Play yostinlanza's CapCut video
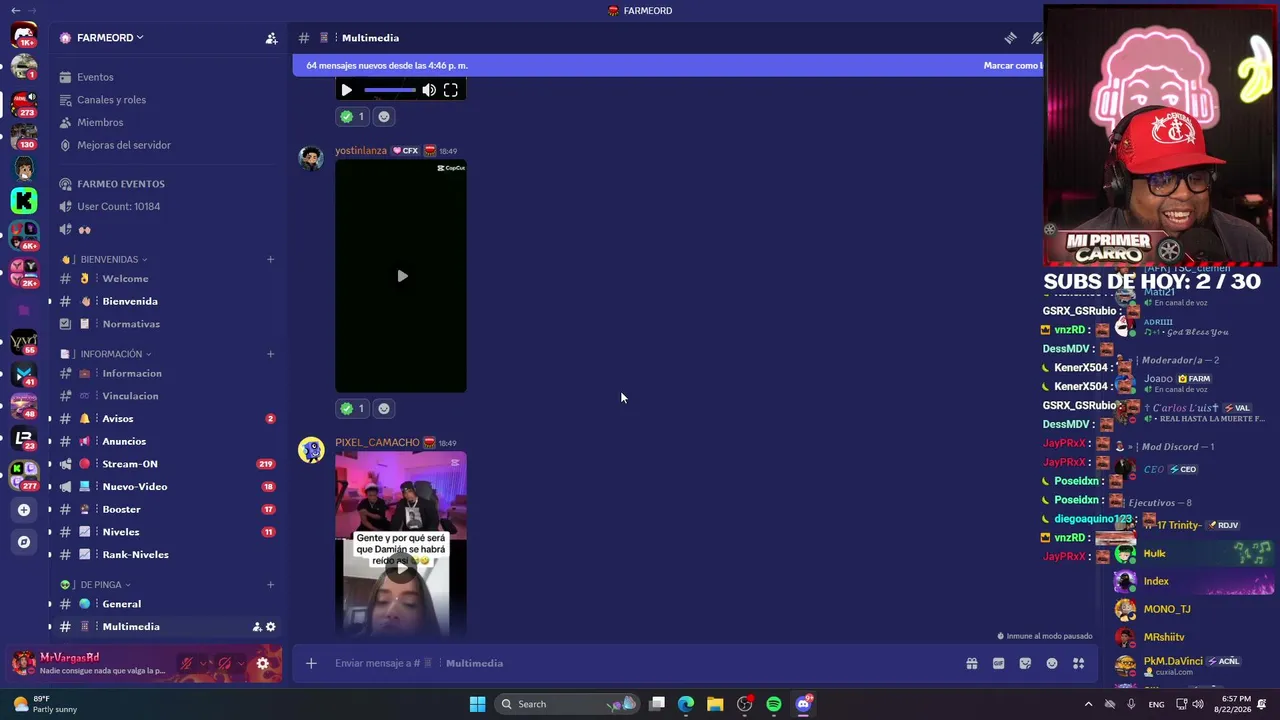The width and height of the screenshot is (1280, 720). (401, 276)
